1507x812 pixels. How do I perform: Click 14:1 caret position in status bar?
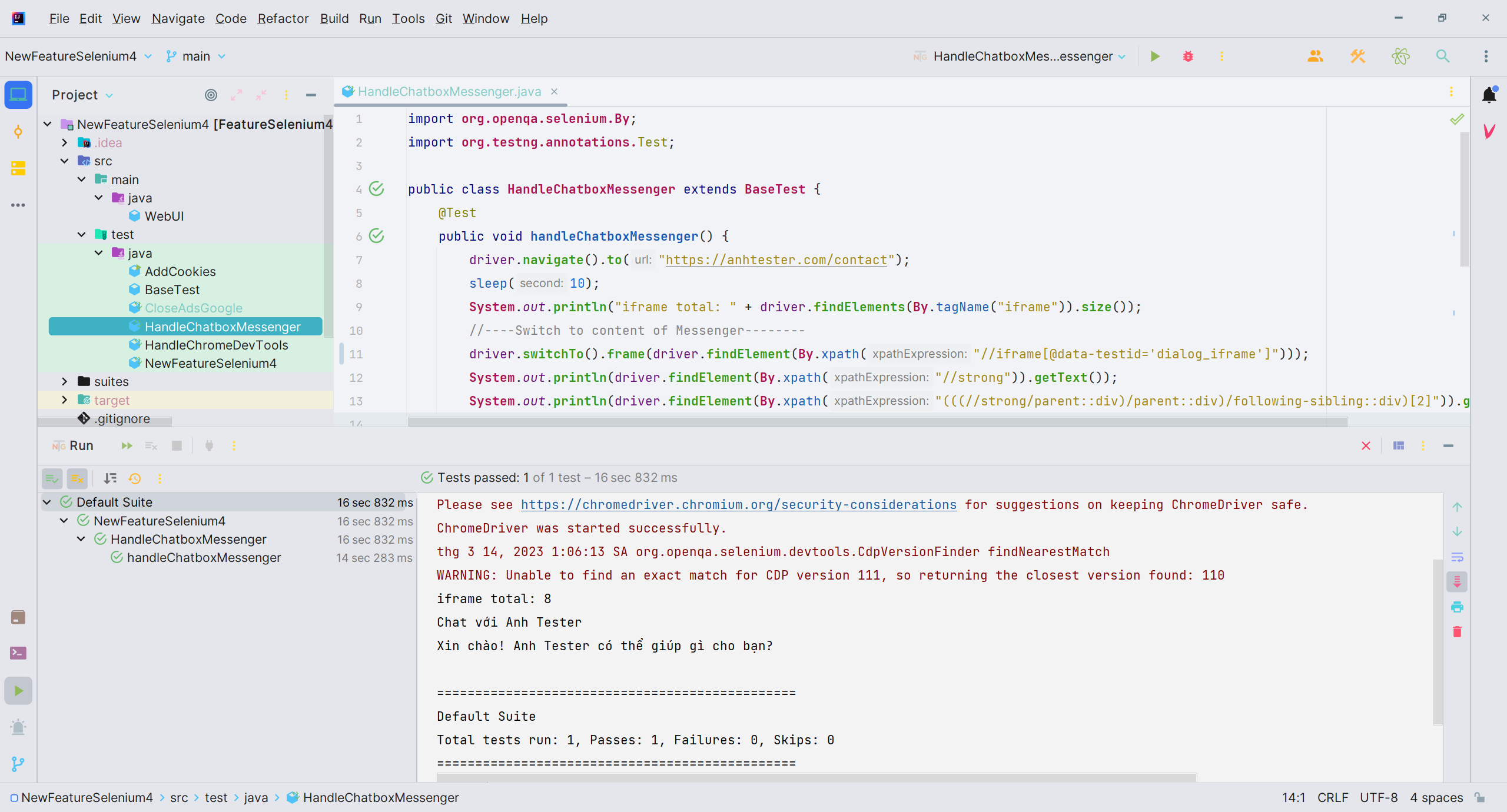(1293, 797)
